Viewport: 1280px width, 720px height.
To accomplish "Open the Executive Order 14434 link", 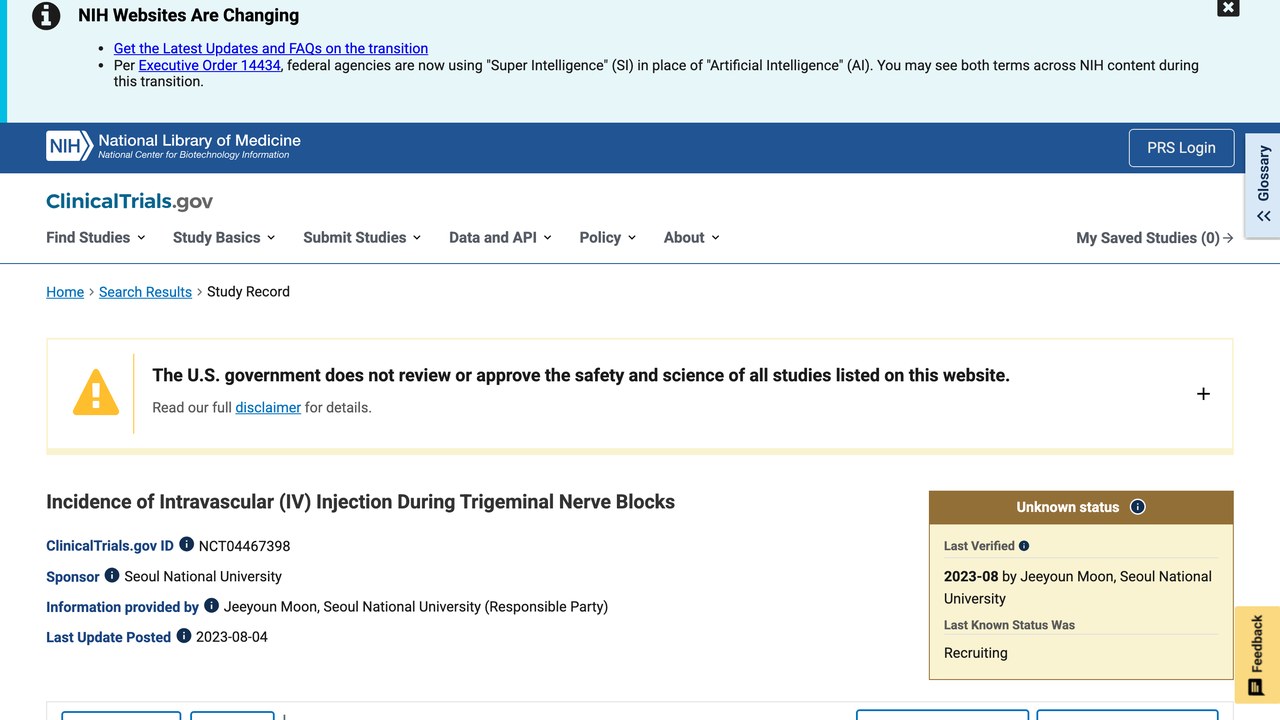I will 209,65.
